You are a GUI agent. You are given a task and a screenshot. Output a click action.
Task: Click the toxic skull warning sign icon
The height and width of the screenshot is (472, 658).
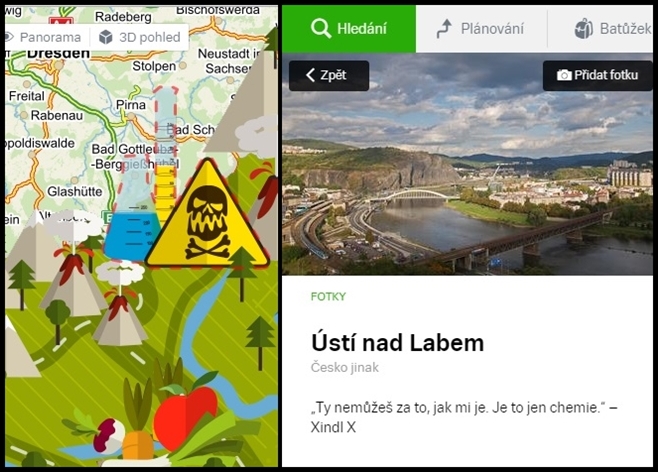(207, 214)
